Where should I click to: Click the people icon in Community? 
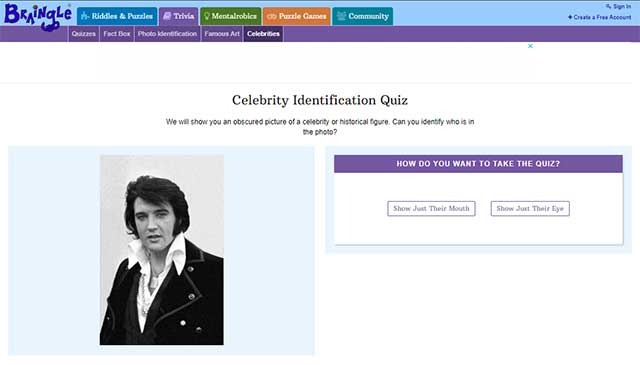point(341,16)
